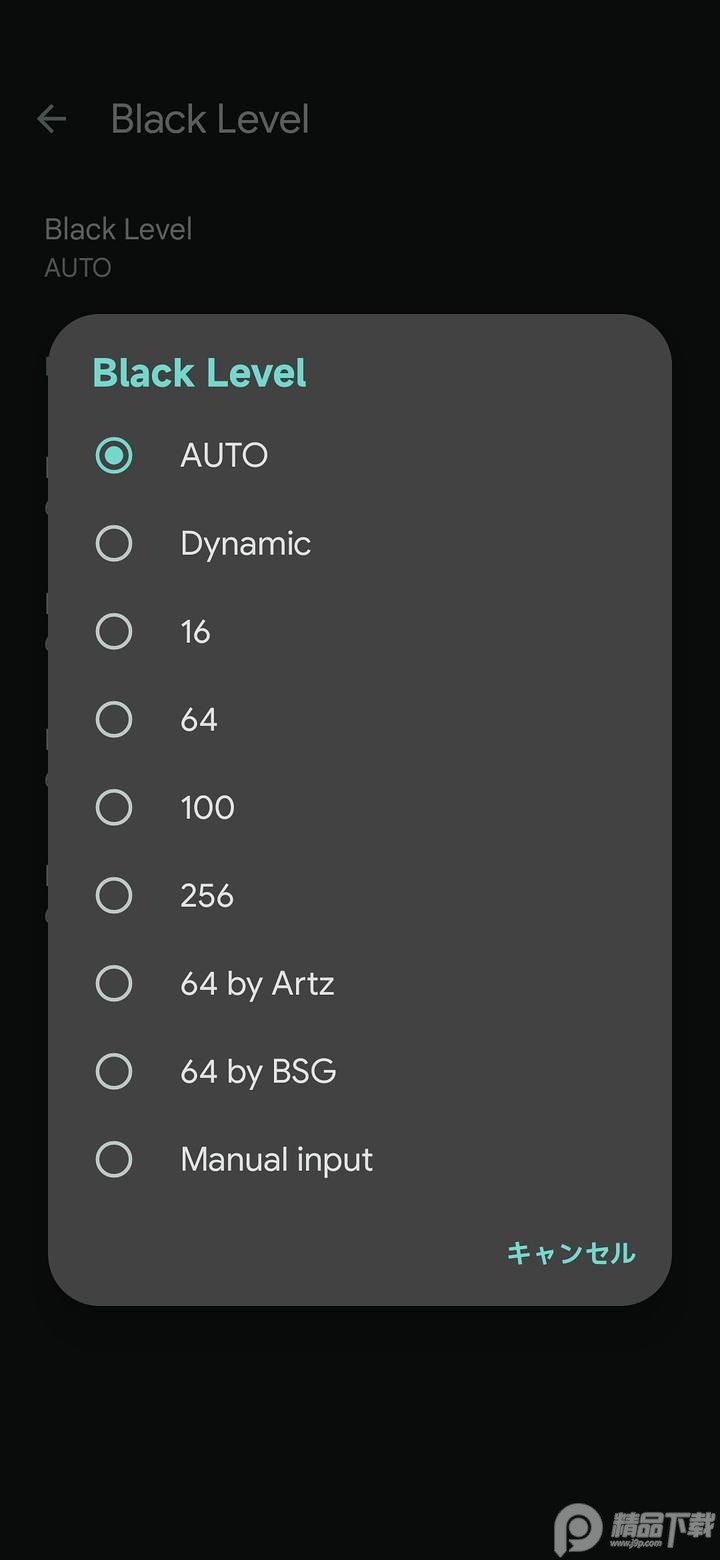The height and width of the screenshot is (1560, 720).
Task: Select the AUTO radio button
Action: (x=114, y=456)
